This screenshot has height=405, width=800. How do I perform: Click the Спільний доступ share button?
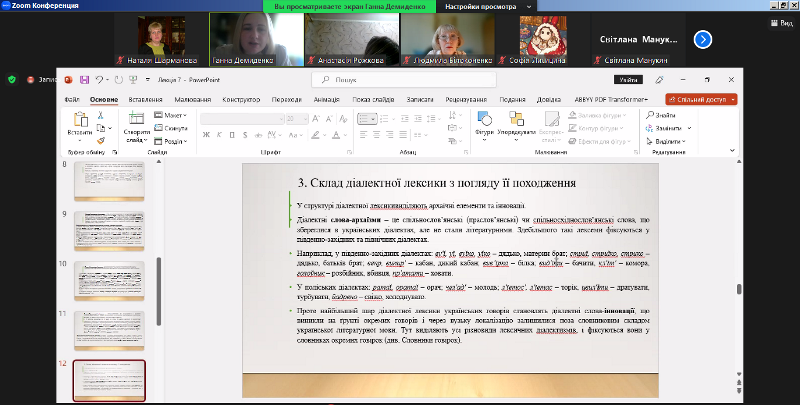tap(699, 99)
